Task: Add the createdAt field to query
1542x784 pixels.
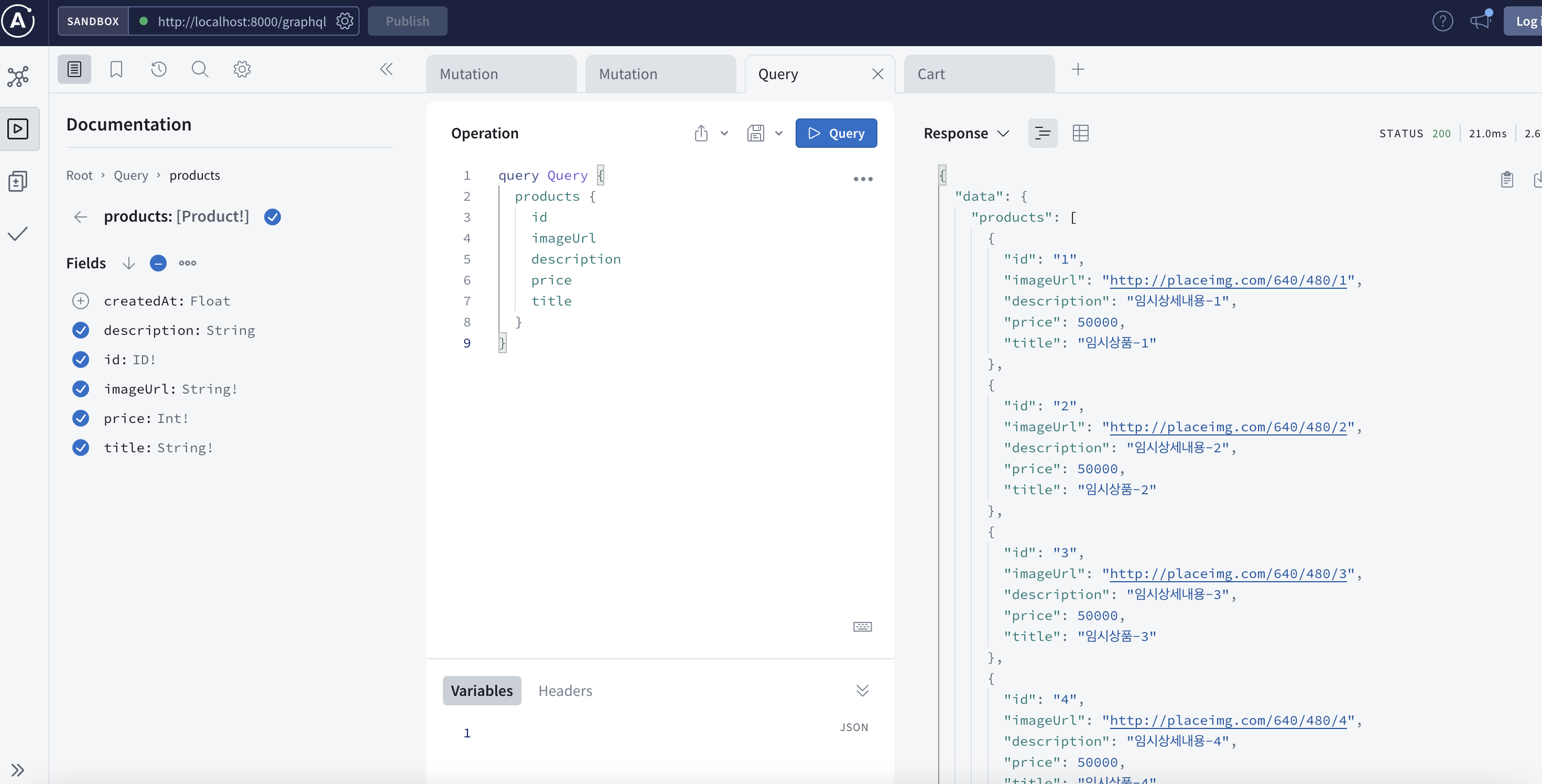Action: (81, 301)
